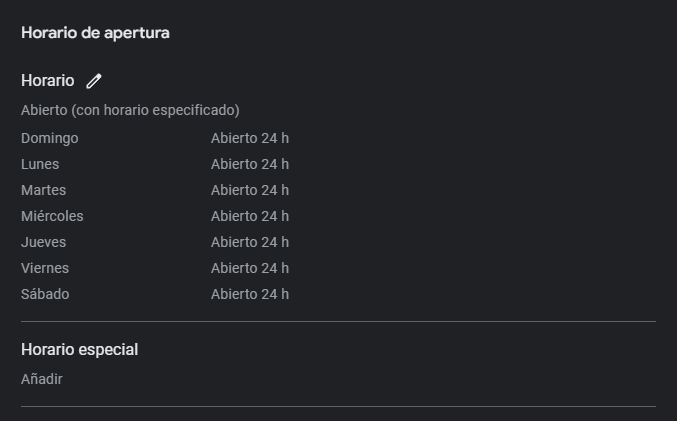
Task: Click the pencil edit icon beside Horario
Action: 94,81
